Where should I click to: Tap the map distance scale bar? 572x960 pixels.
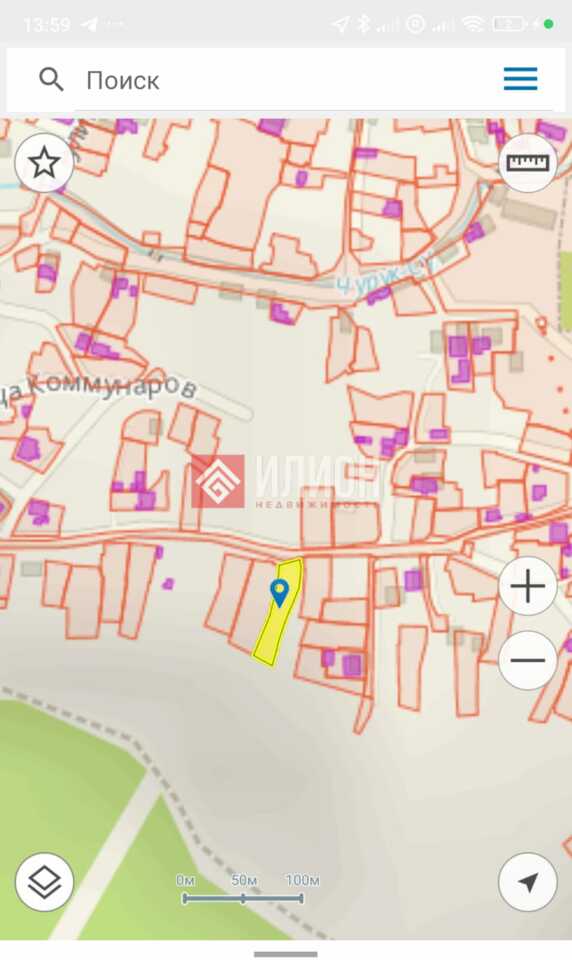tap(243, 890)
